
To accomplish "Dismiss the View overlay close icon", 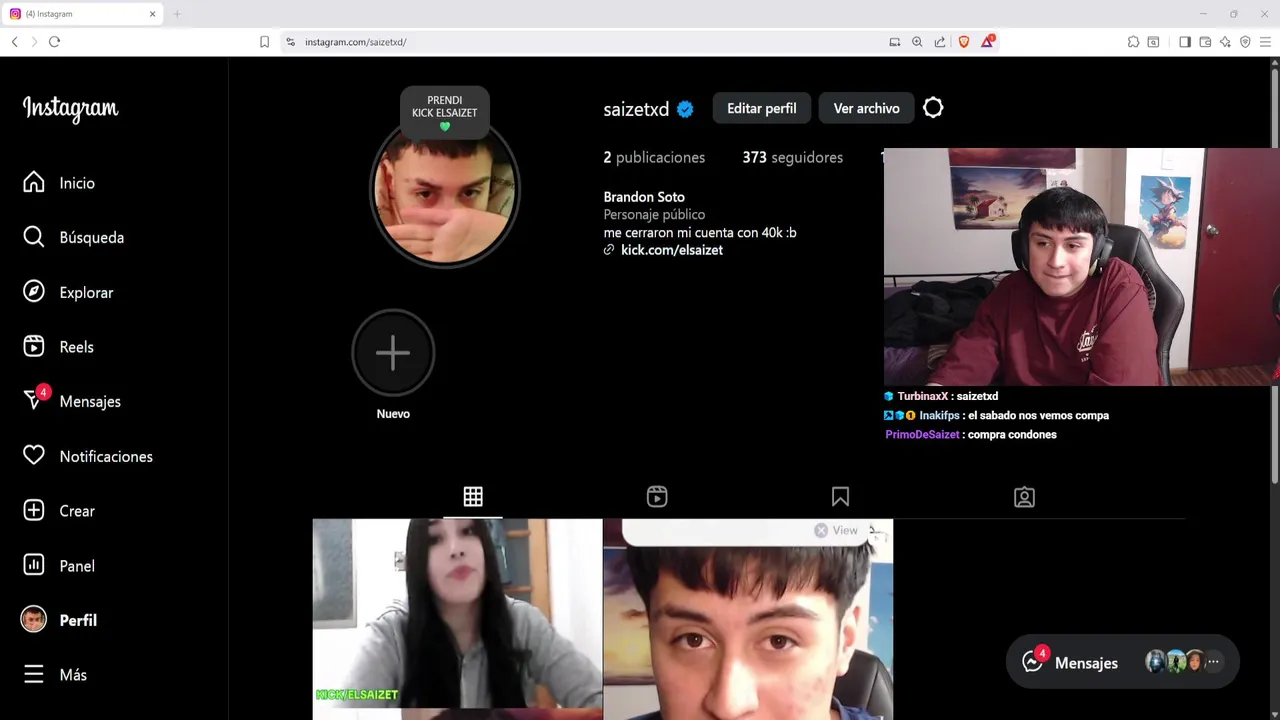I will pyautogui.click(x=821, y=531).
